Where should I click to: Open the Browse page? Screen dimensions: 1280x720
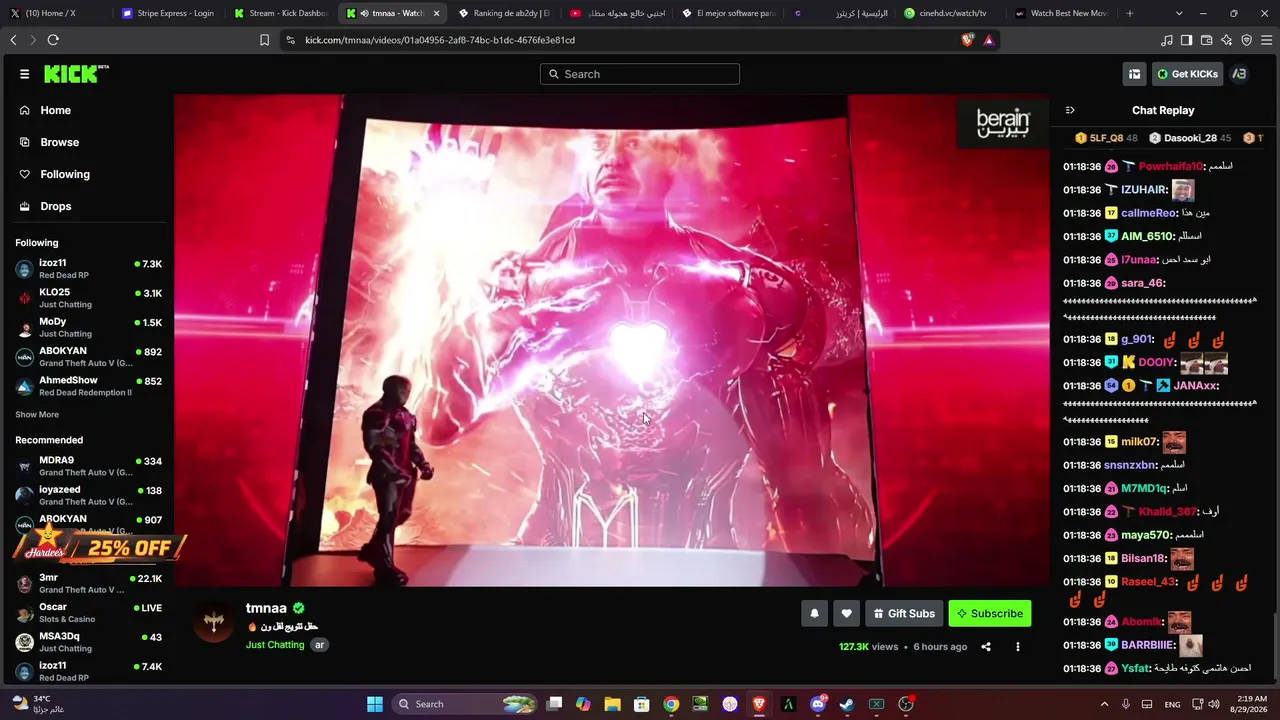[x=59, y=142]
